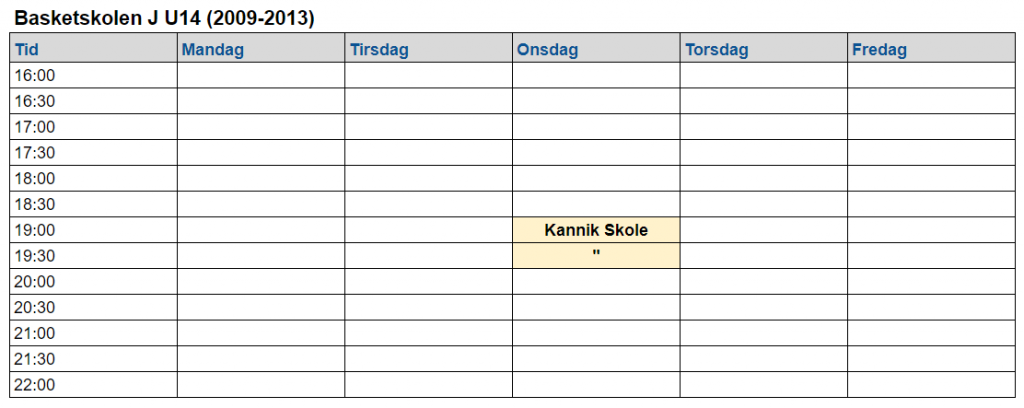Viewport: 1024px width, 408px height.
Task: Select the 19:30 time row label
Action: (x=93, y=256)
